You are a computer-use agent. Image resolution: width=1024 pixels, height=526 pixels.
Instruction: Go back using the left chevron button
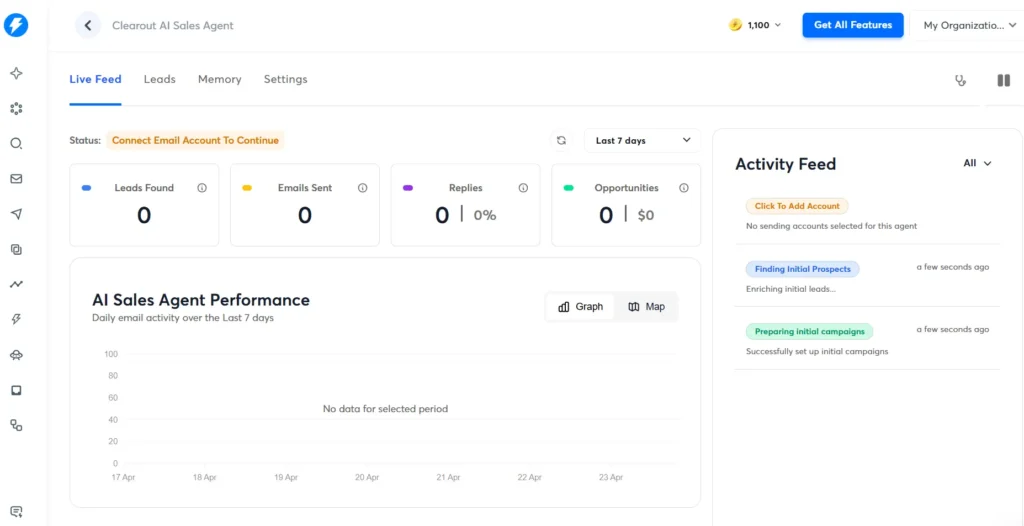tap(88, 25)
